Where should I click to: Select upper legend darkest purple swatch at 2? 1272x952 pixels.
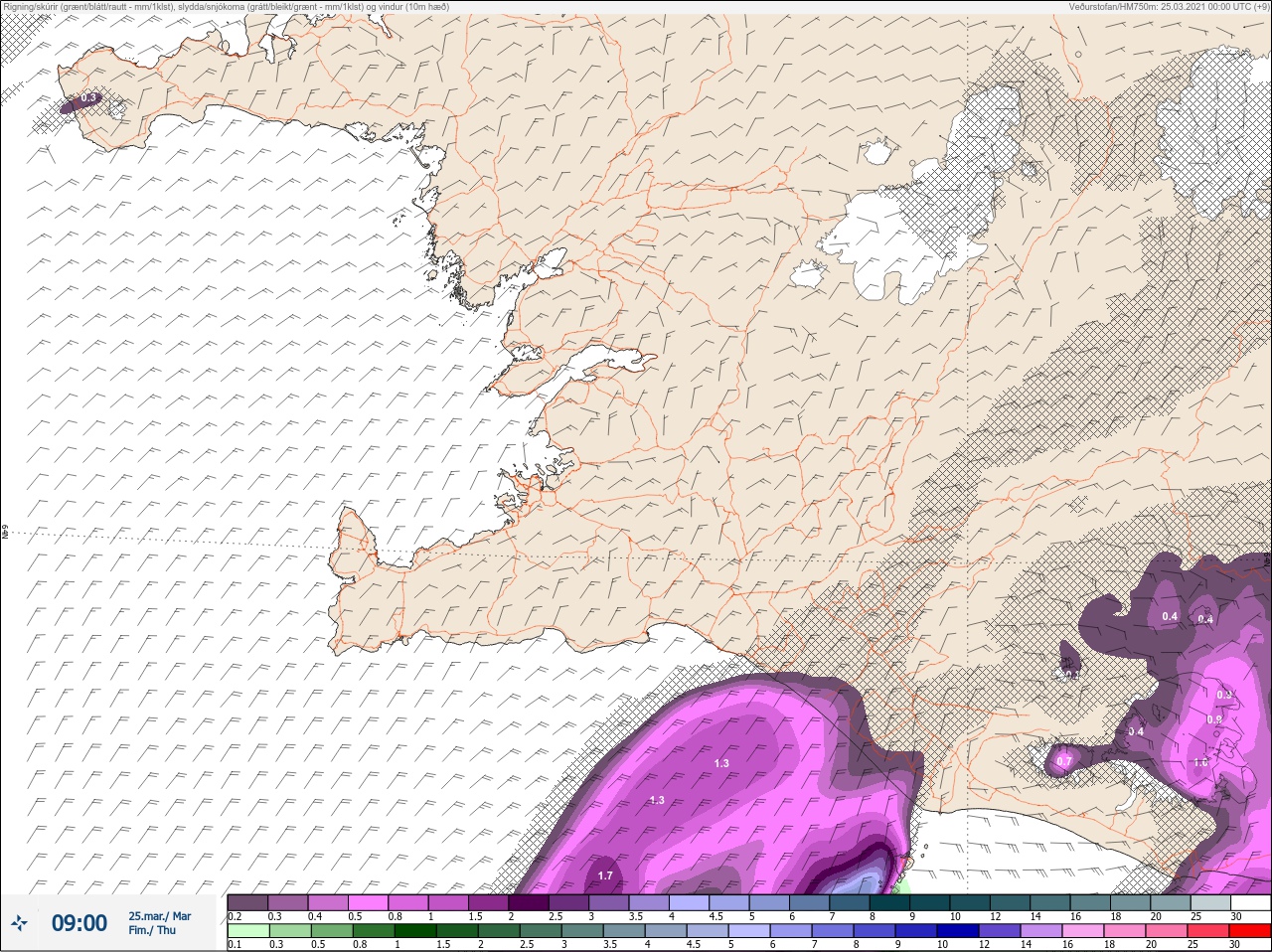coord(529,902)
